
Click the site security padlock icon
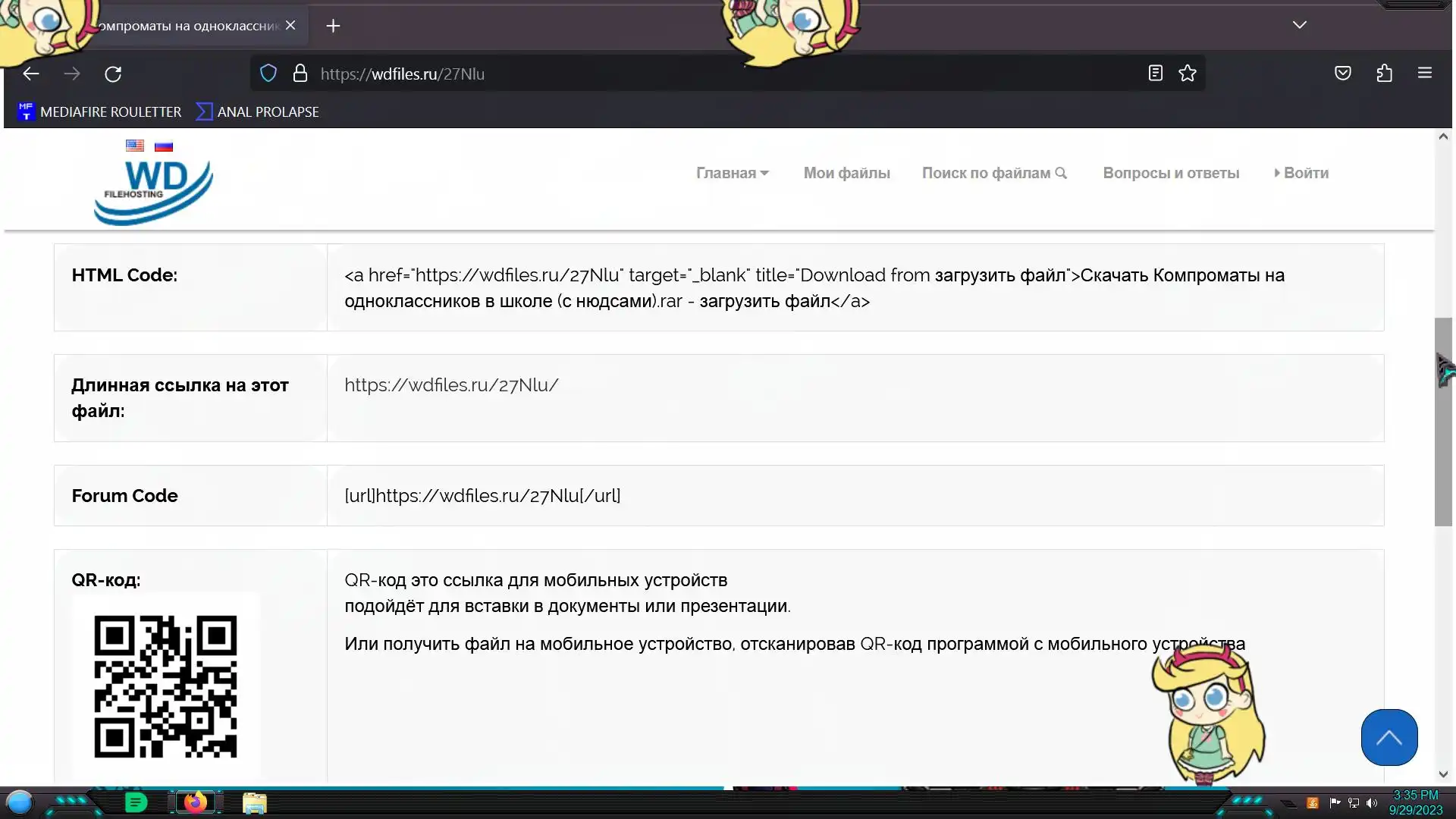300,74
